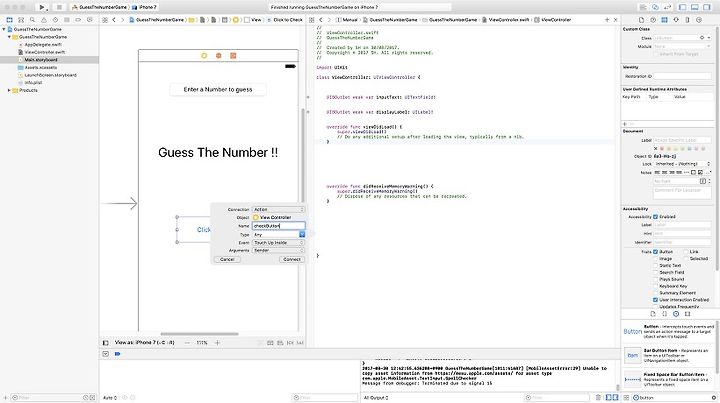
Task: Toggle the document outline button
Action: tap(106, 342)
